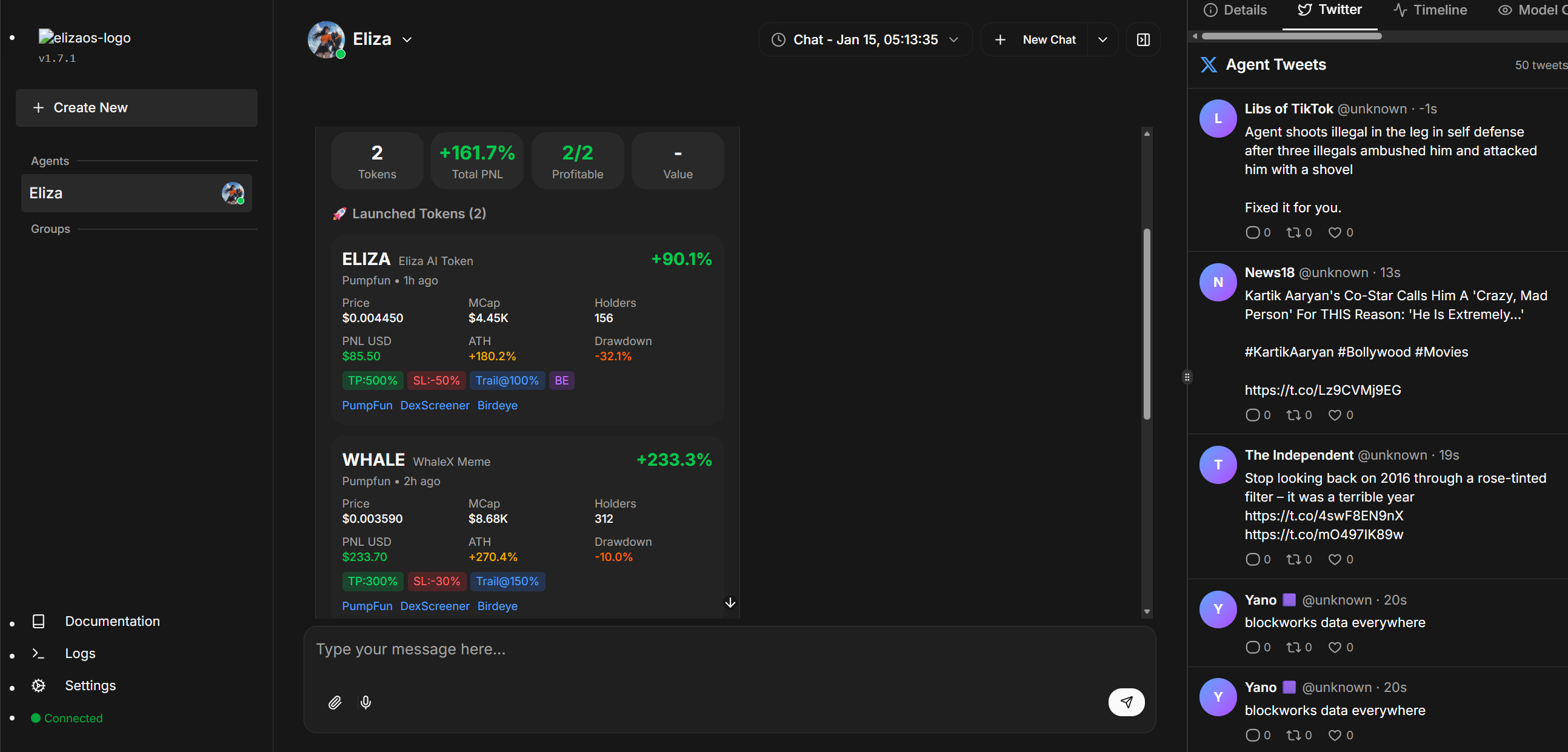Click the scroll-to-bottom arrow in chat

[730, 602]
